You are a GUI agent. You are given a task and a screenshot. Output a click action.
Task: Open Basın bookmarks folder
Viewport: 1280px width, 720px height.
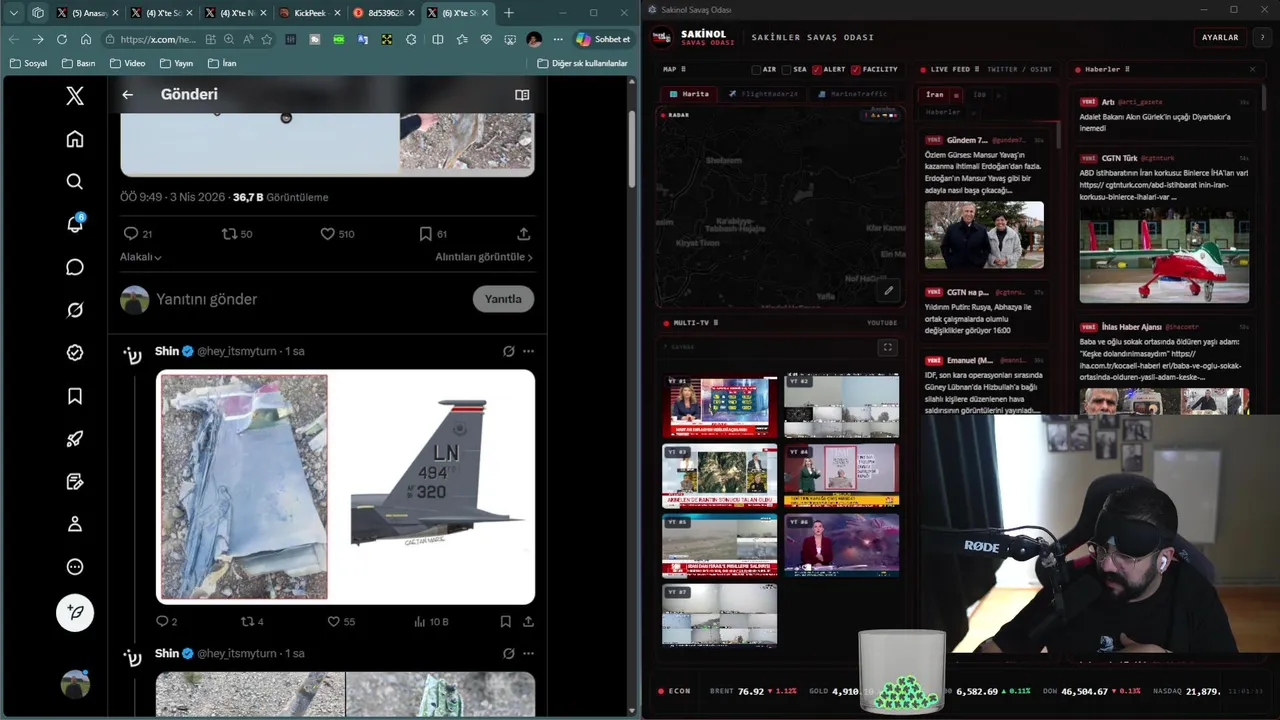[79, 63]
